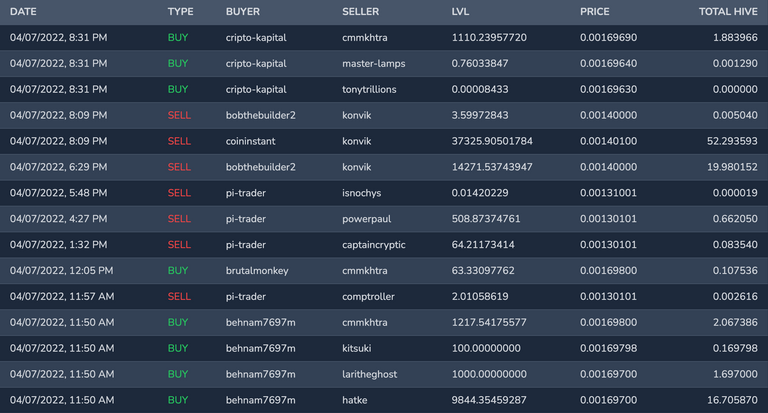The height and width of the screenshot is (413, 768).
Task: Click date 04/07/2022, 5:48 PM
Action: coord(58,193)
